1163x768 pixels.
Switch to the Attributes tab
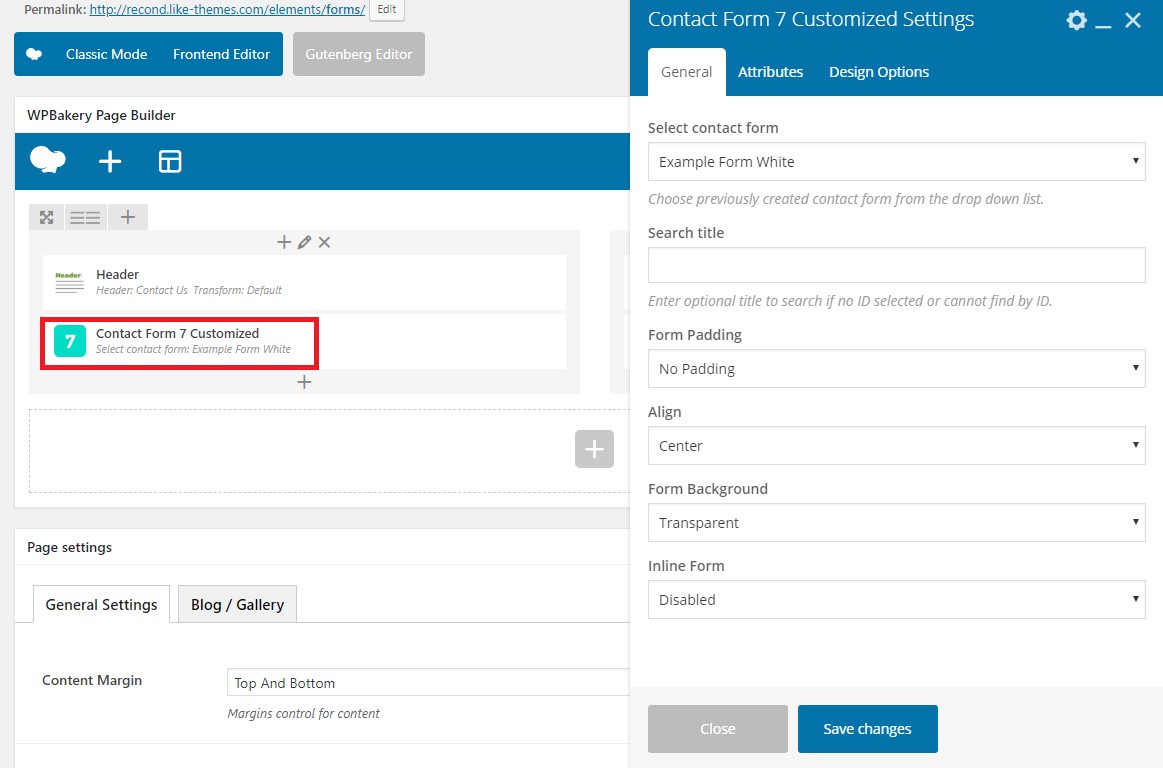click(x=771, y=72)
